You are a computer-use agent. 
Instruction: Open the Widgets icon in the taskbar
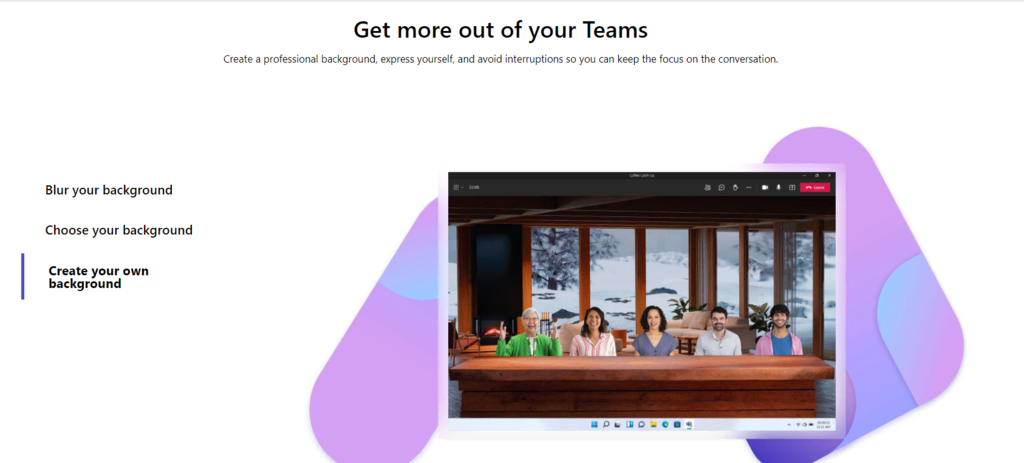[x=630, y=424]
